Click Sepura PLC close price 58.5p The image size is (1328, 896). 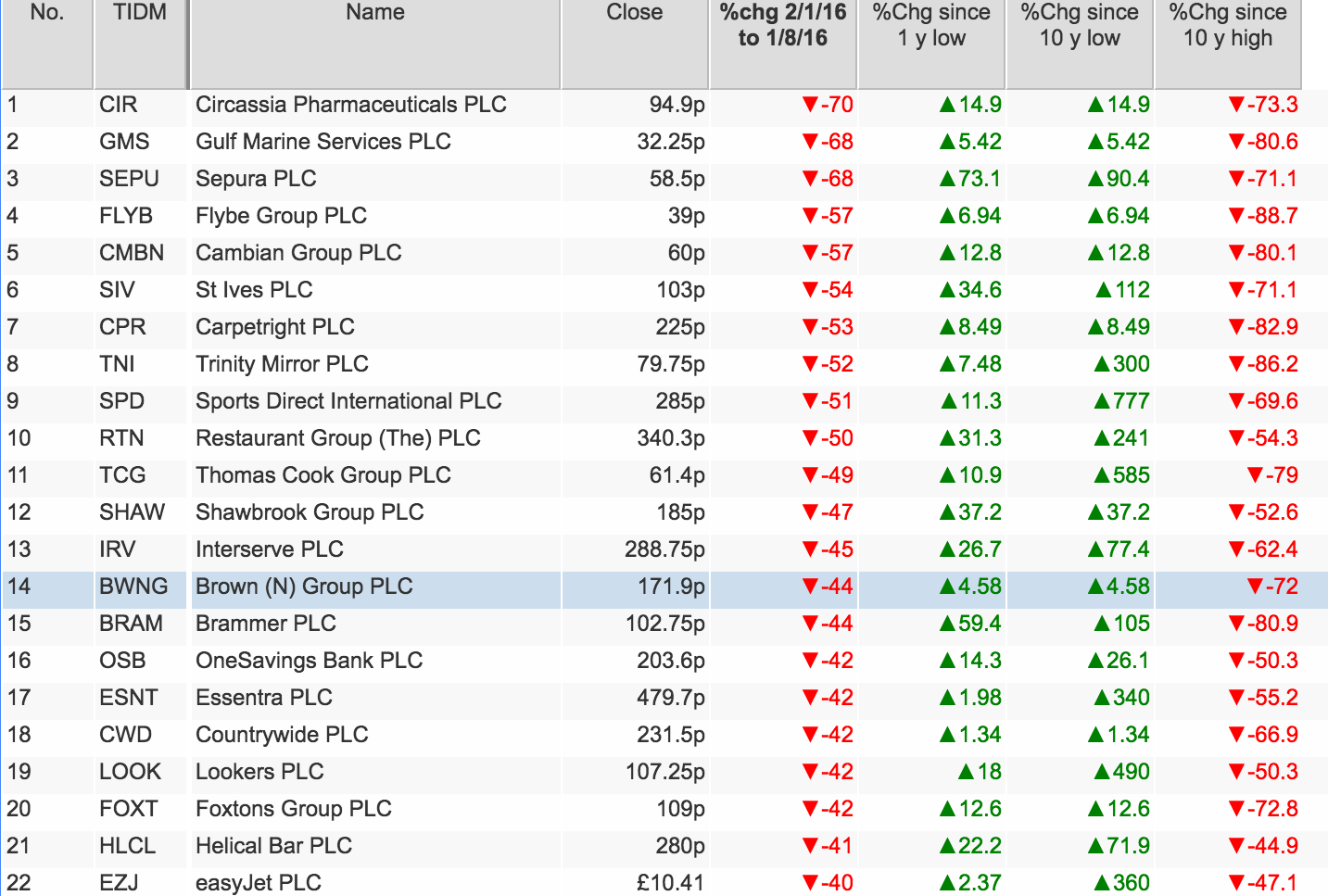[x=677, y=179]
